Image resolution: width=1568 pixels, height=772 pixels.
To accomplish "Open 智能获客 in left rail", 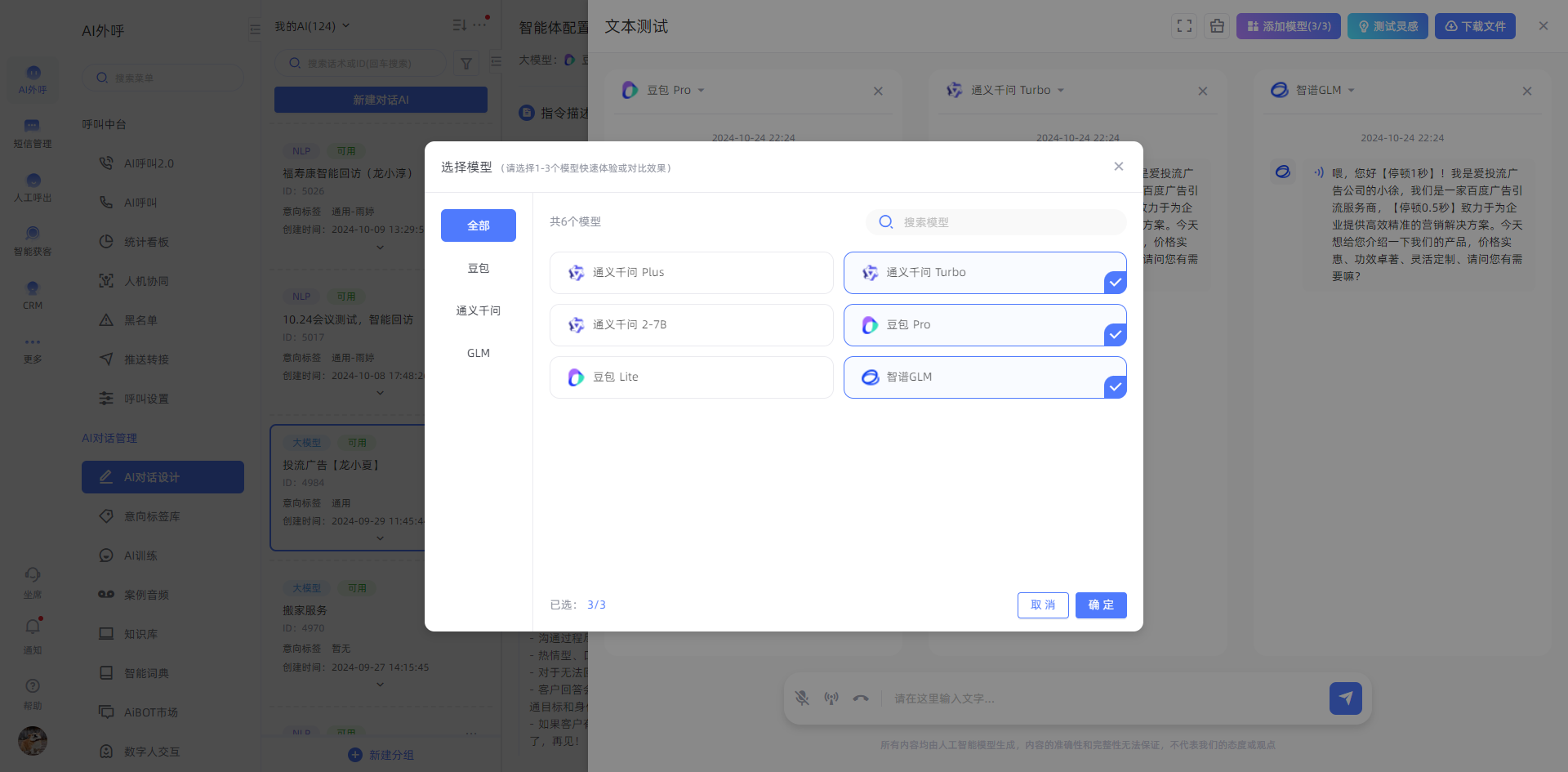I will [x=33, y=242].
